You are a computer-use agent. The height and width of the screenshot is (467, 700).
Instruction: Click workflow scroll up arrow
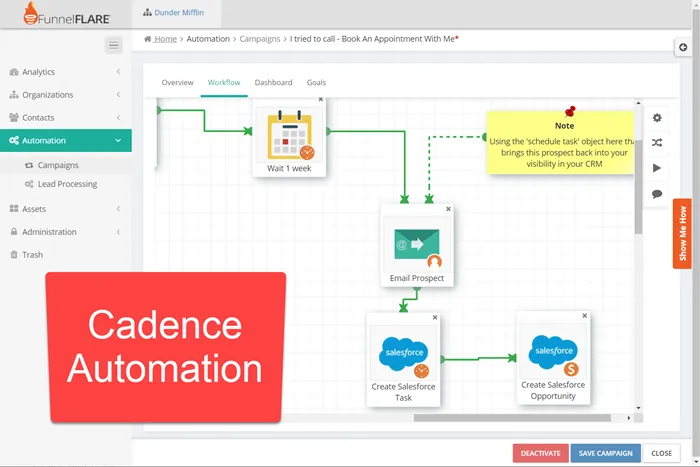coord(638,103)
